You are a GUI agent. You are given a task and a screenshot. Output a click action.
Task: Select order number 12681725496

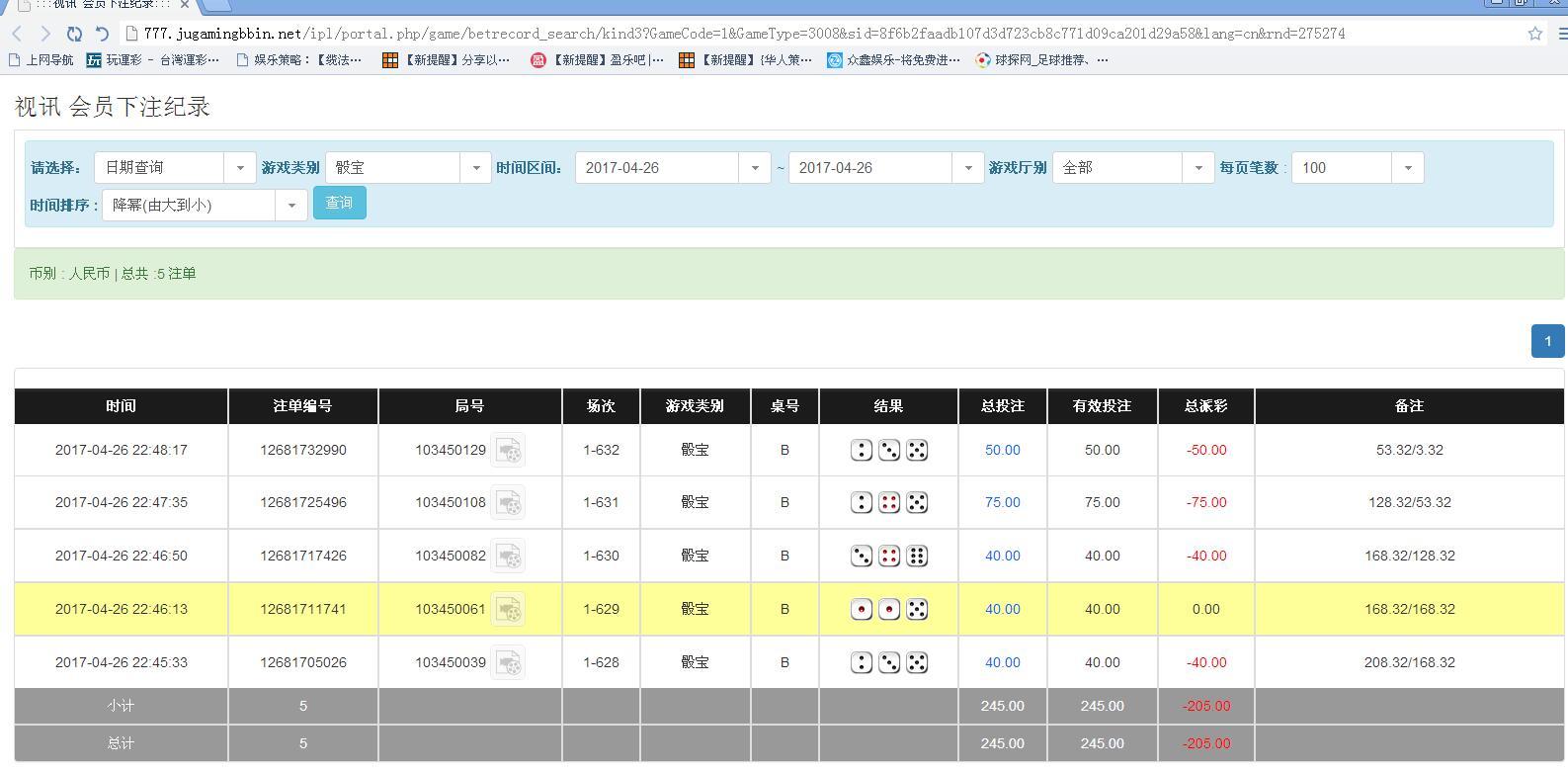tap(303, 503)
